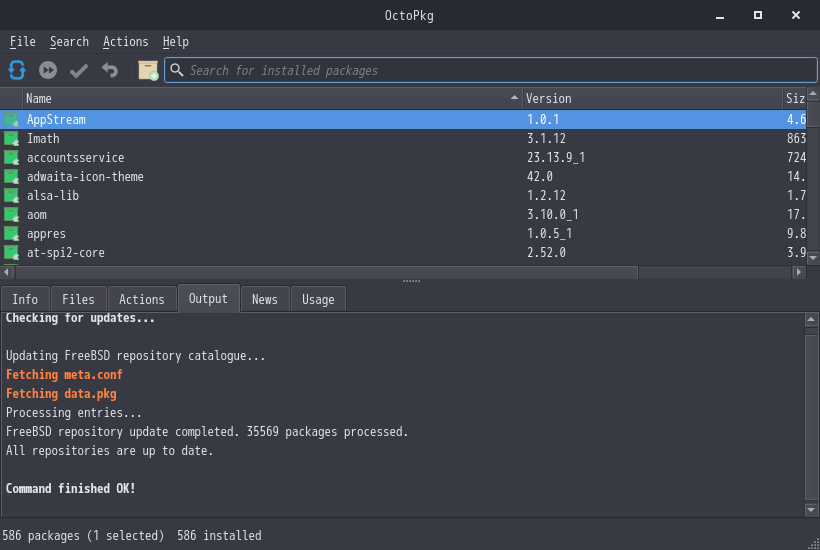Click the output pane scroll down arrow

[812, 509]
